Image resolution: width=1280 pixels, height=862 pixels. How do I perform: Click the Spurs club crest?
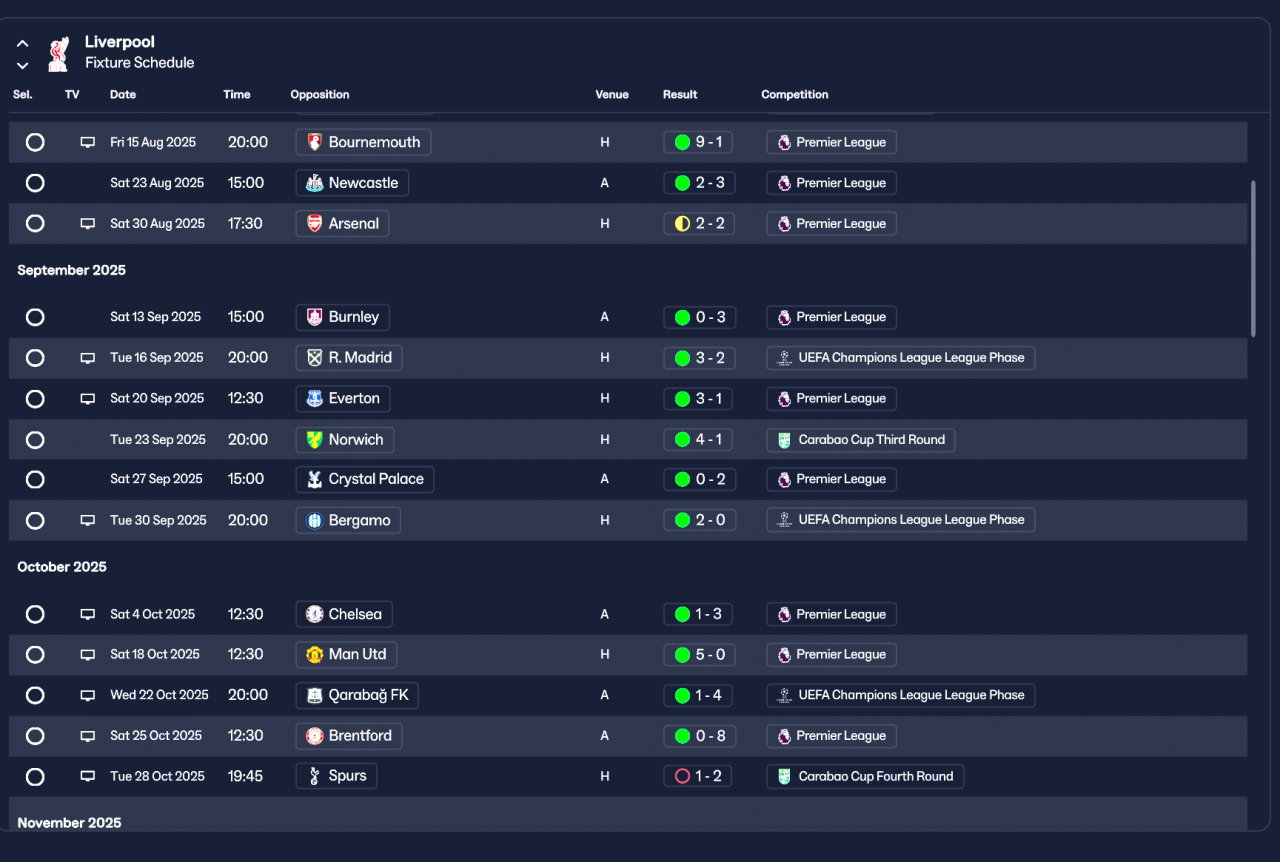[315, 776]
